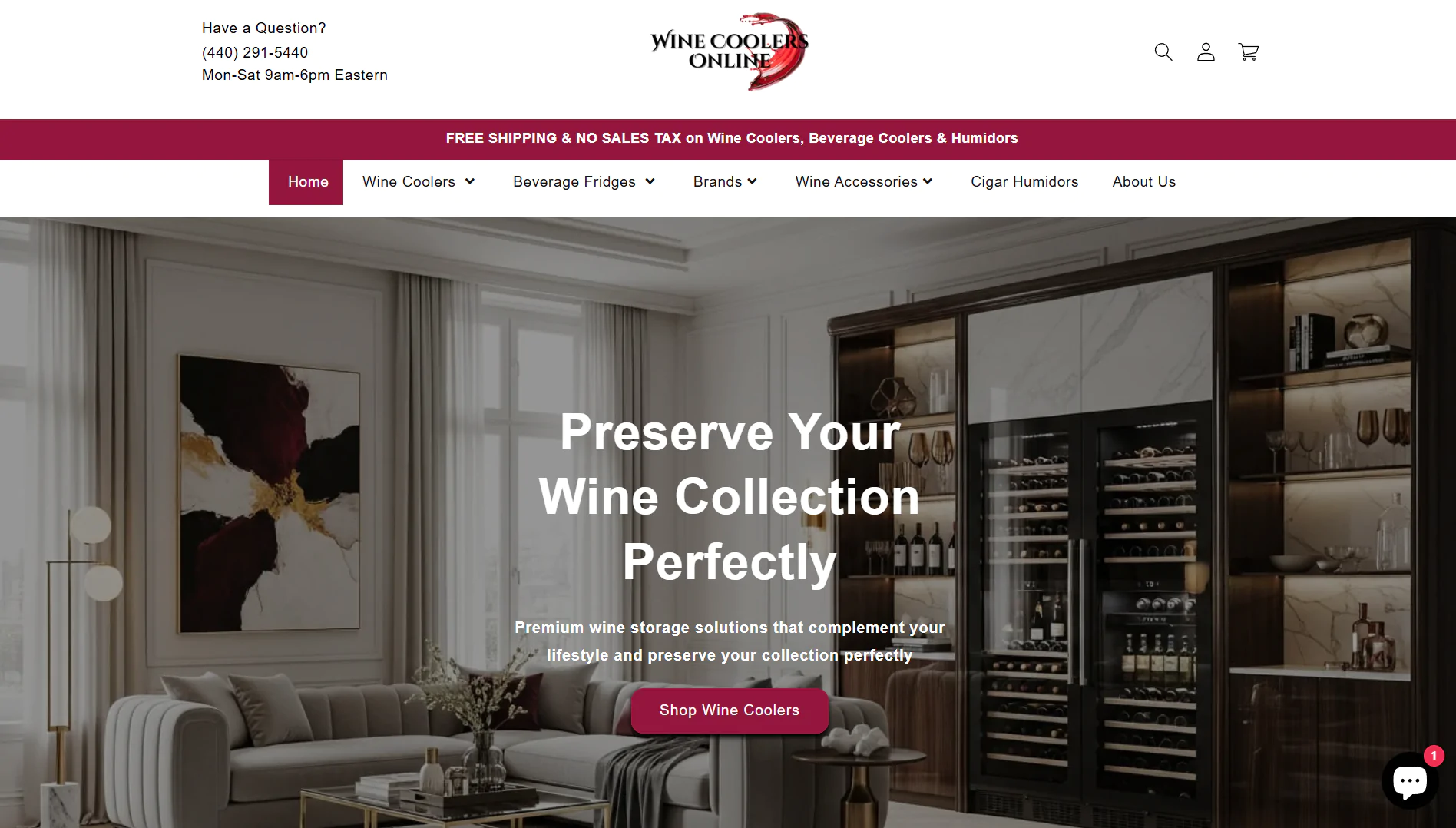Open the Beverage Fridges menu label

pos(574,182)
